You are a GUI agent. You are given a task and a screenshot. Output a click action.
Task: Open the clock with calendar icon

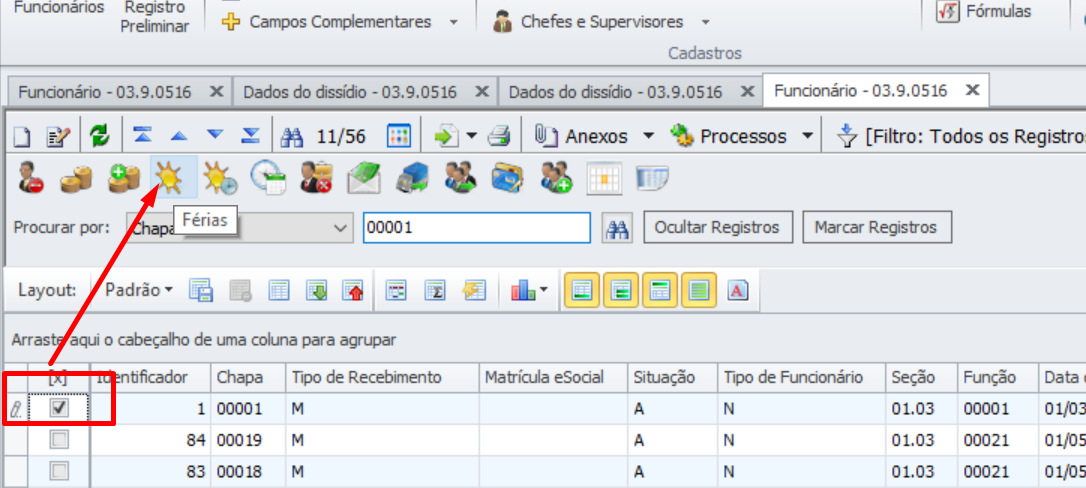pyautogui.click(x=269, y=177)
